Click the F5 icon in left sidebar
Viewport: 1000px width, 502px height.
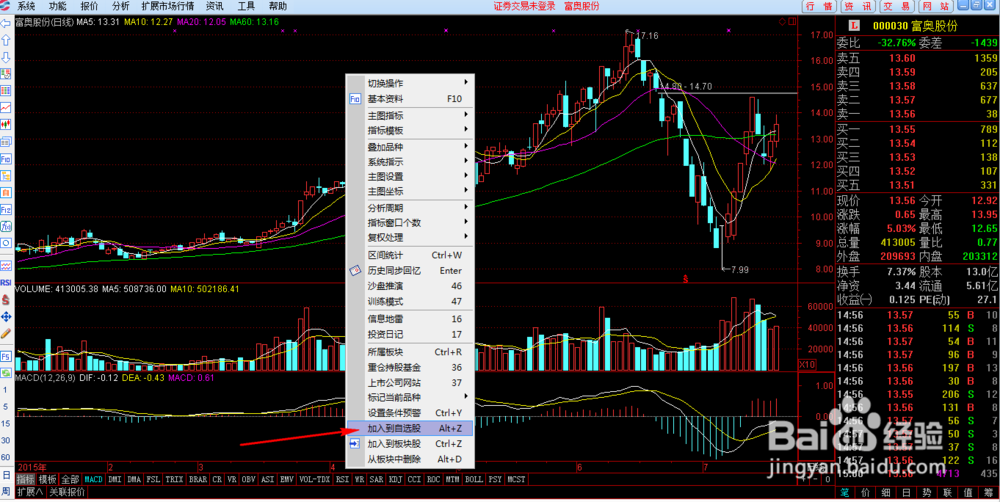pyautogui.click(x=6, y=356)
